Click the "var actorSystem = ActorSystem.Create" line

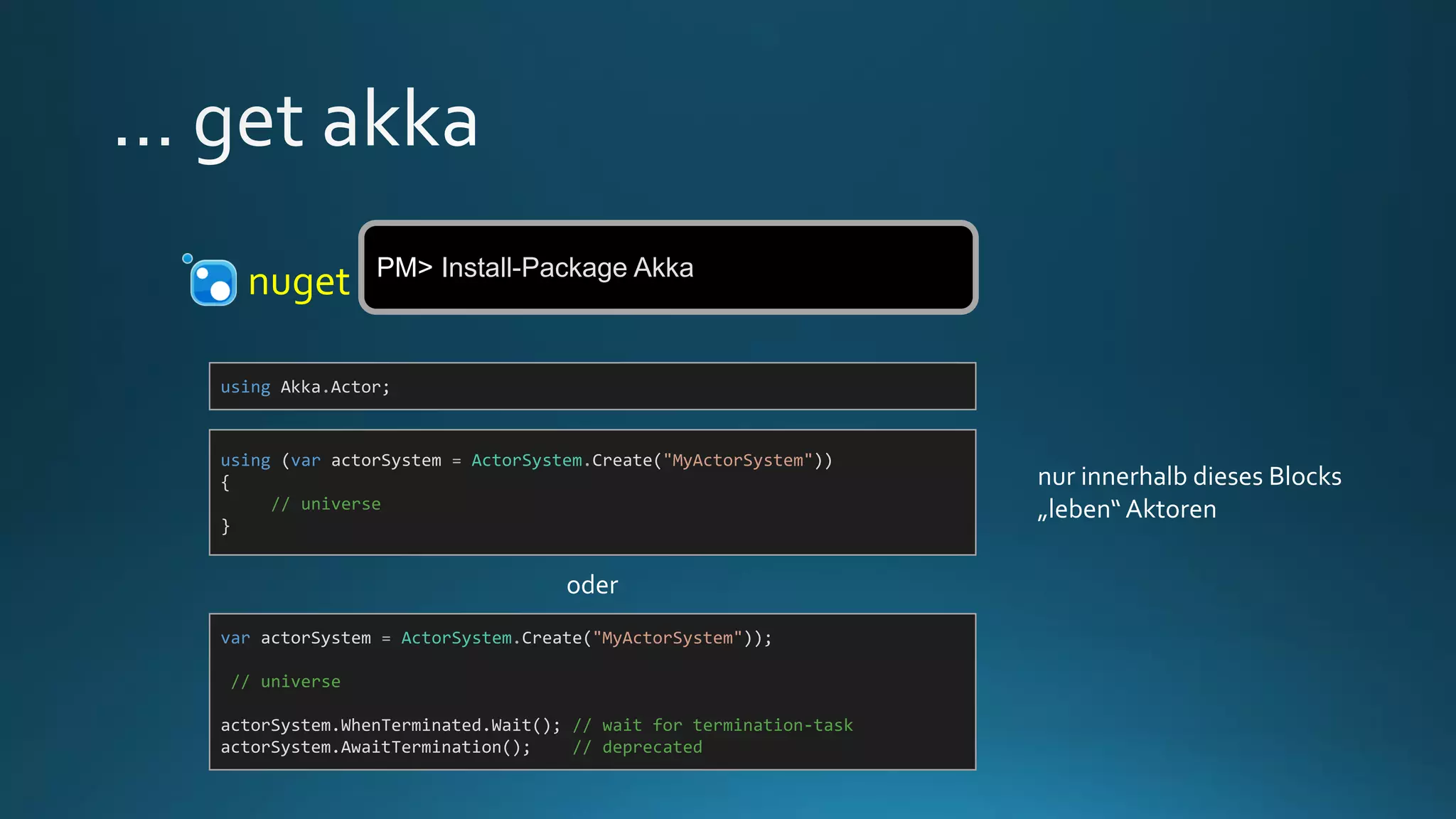496,638
